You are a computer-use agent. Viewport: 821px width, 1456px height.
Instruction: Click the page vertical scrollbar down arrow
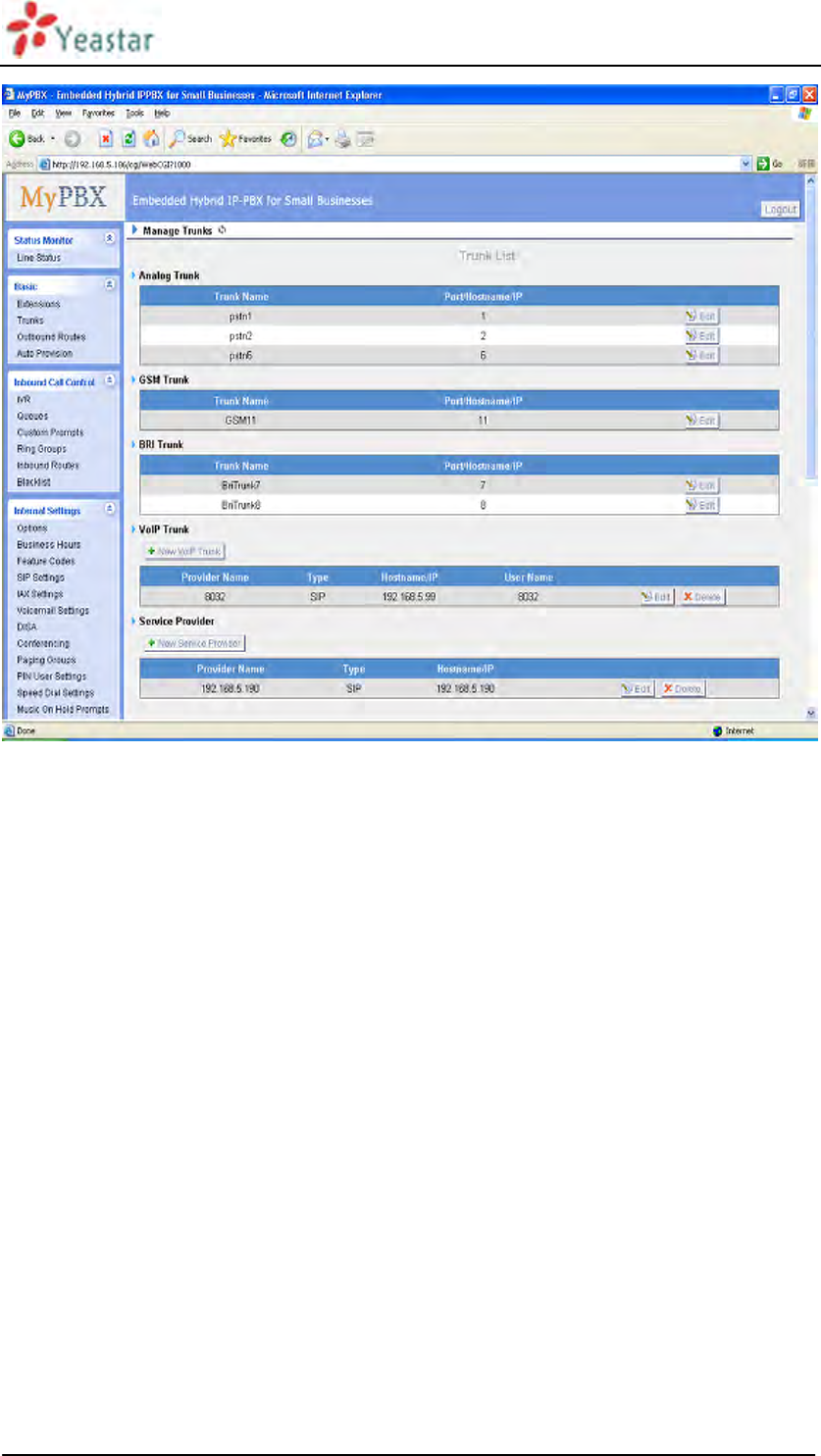[810, 714]
